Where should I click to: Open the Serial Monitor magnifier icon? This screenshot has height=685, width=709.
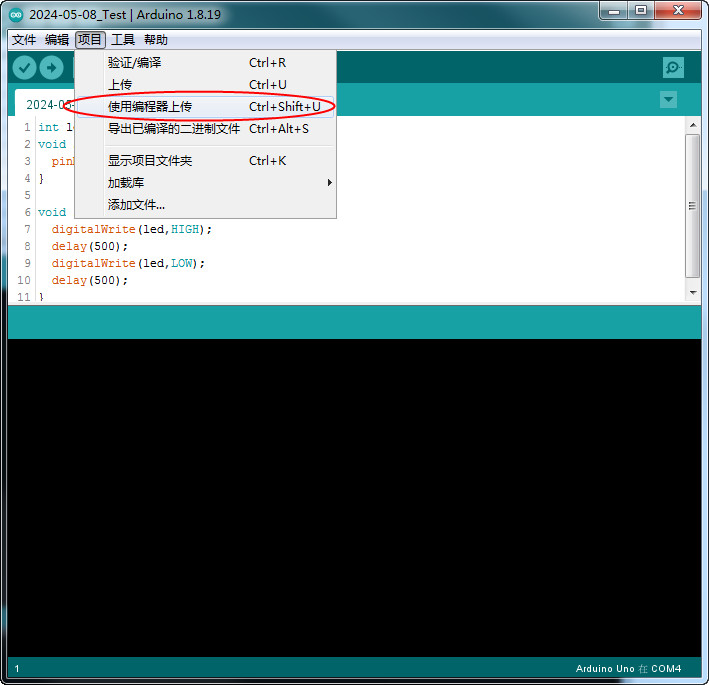(673, 68)
